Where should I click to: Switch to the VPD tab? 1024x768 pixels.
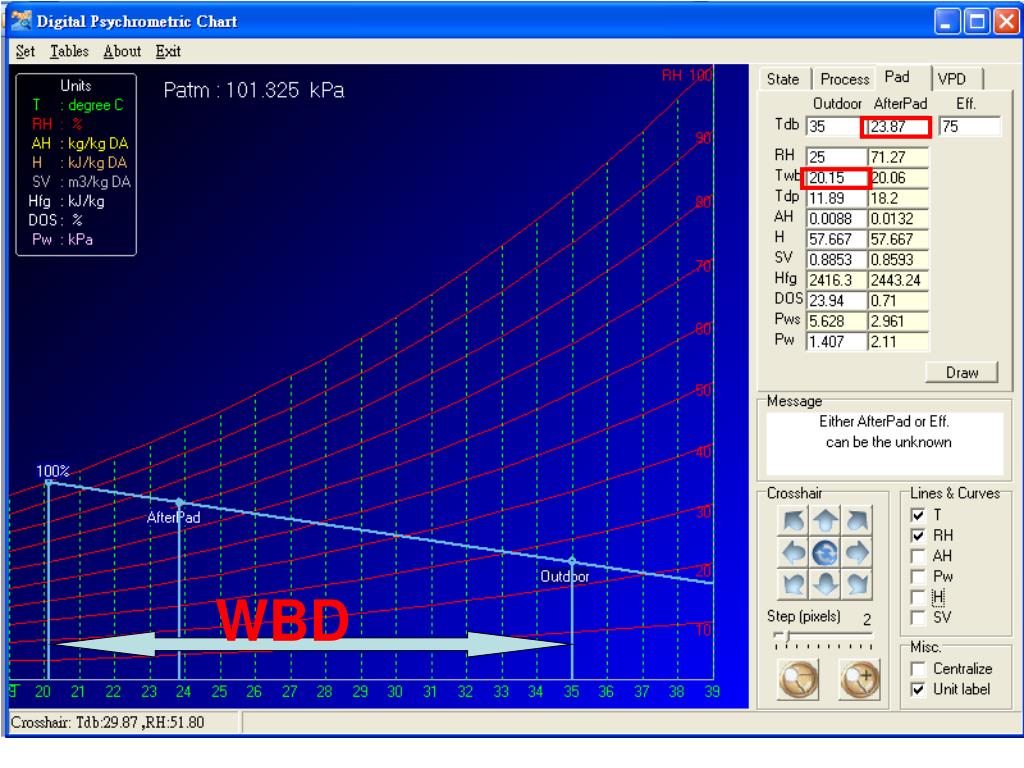(x=955, y=80)
